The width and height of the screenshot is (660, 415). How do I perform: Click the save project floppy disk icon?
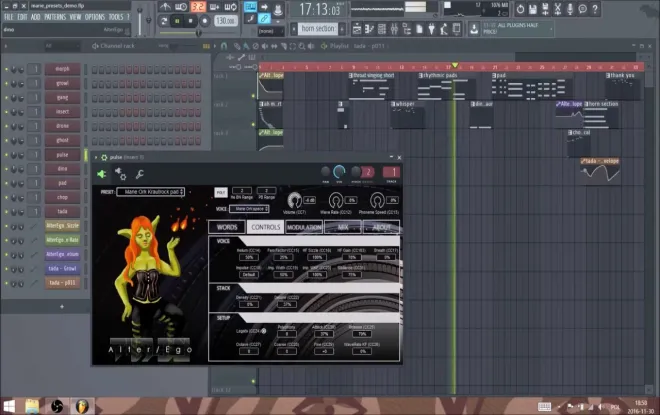532,9
